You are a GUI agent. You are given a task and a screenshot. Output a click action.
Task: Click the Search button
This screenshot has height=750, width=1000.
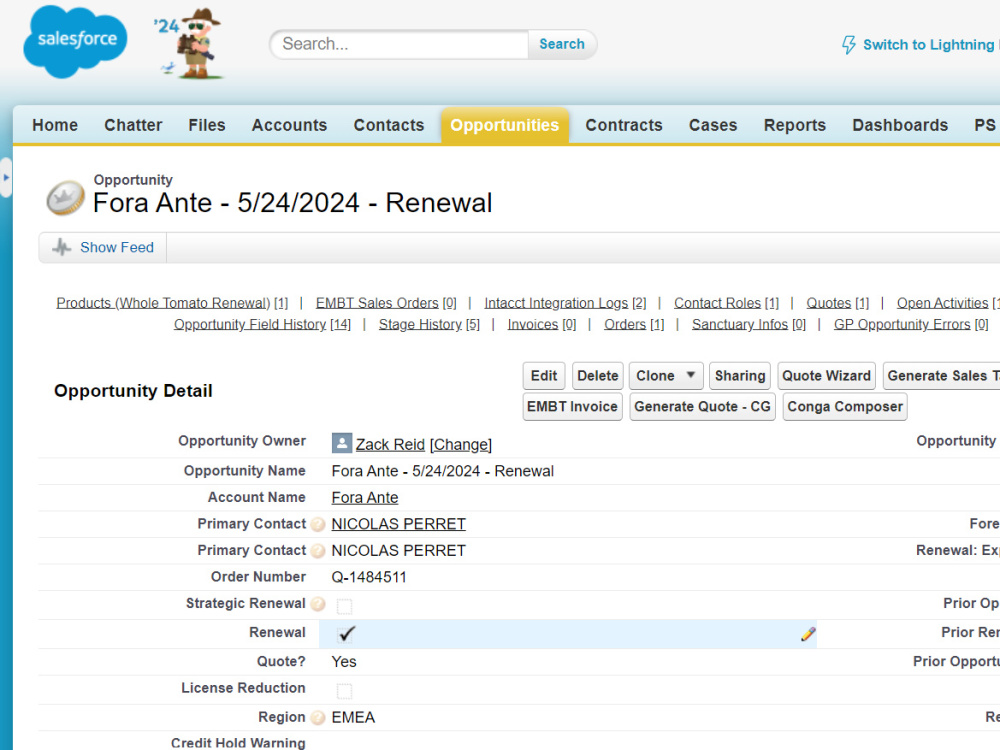point(562,44)
